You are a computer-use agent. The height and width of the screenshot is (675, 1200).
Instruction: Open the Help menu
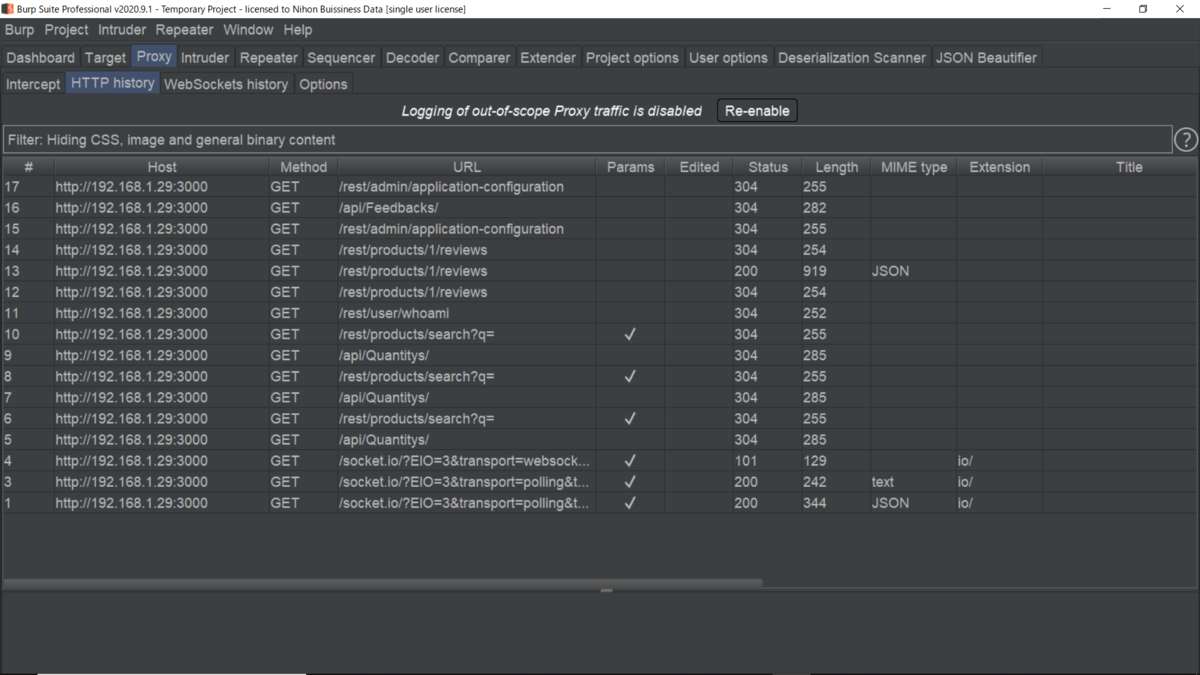[297, 30]
